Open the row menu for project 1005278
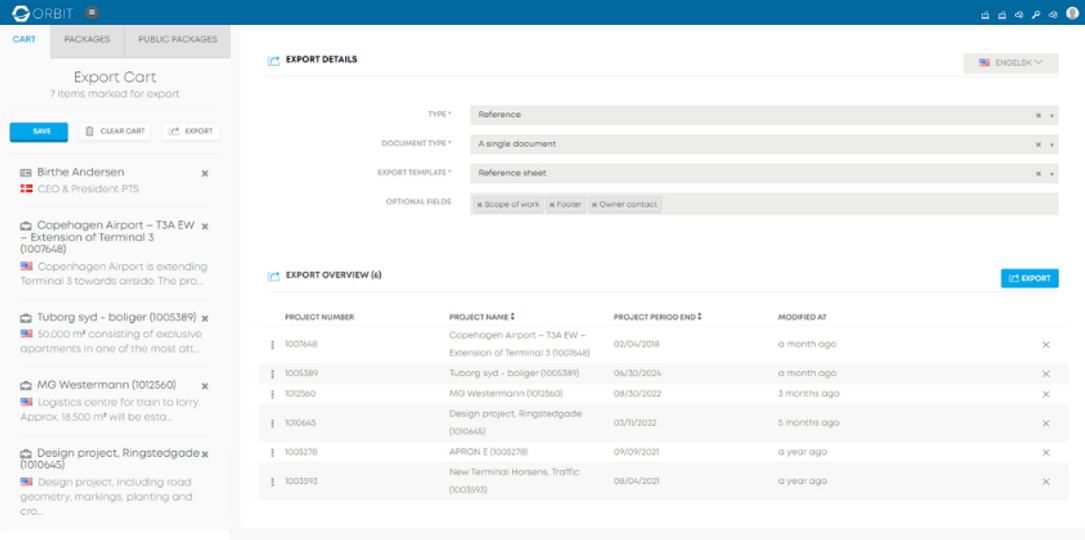This screenshot has width=1085, height=540. [x=272, y=452]
